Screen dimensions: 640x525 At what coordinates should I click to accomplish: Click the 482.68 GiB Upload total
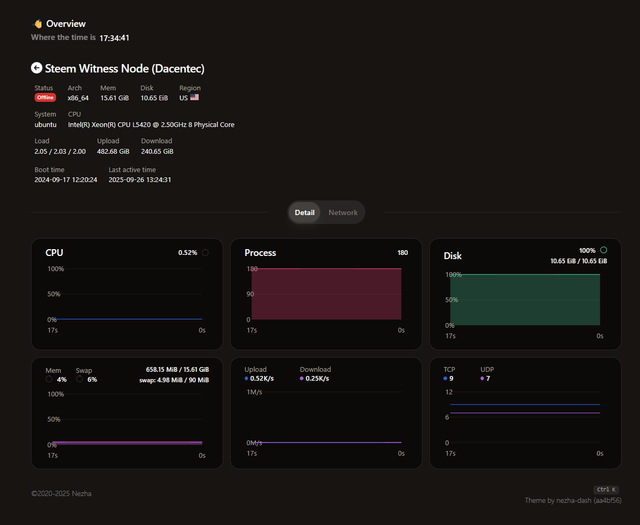[113, 151]
